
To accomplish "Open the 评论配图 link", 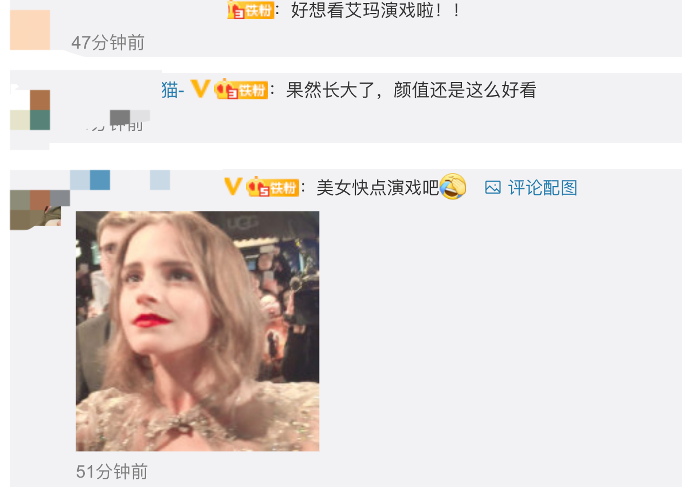I will pyautogui.click(x=542, y=188).
